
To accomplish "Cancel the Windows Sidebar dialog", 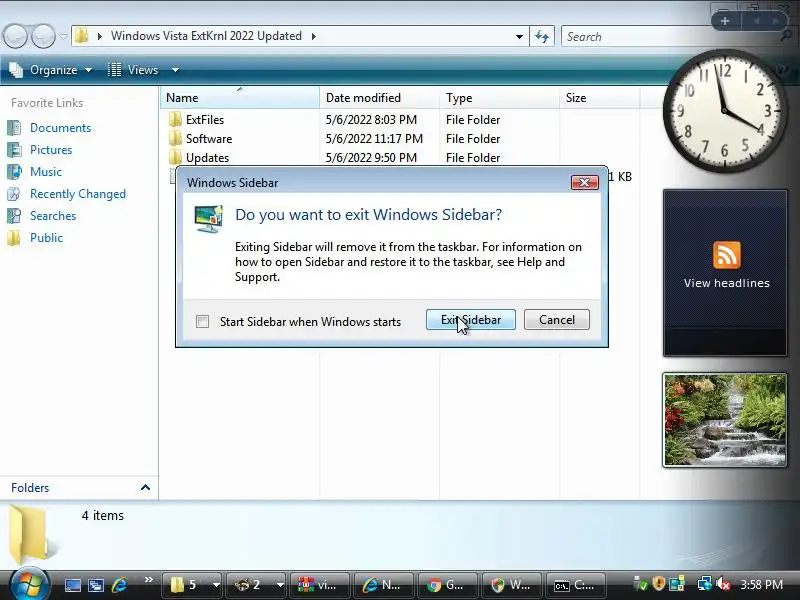I will tap(557, 320).
